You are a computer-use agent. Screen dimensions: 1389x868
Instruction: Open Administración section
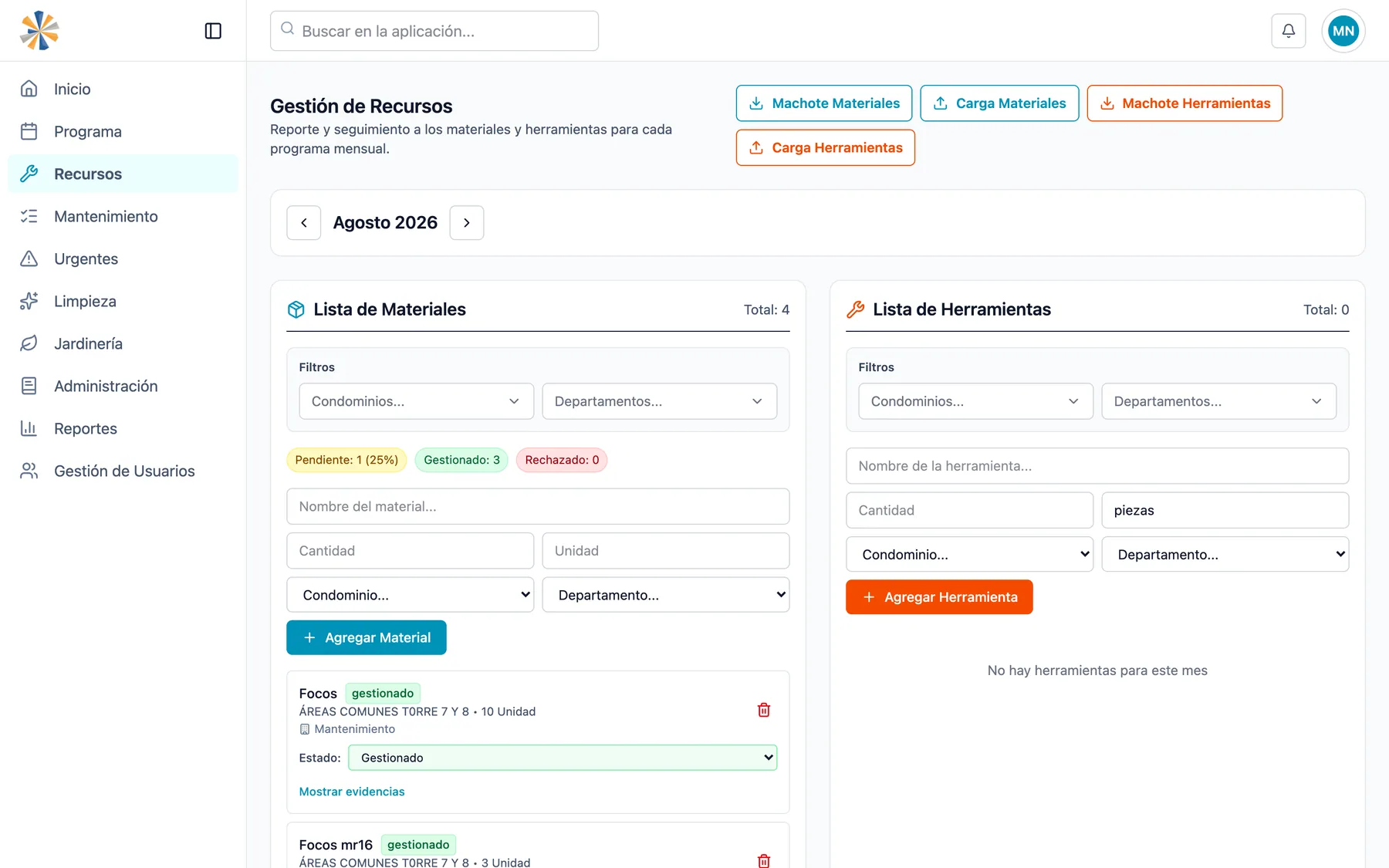(123, 386)
